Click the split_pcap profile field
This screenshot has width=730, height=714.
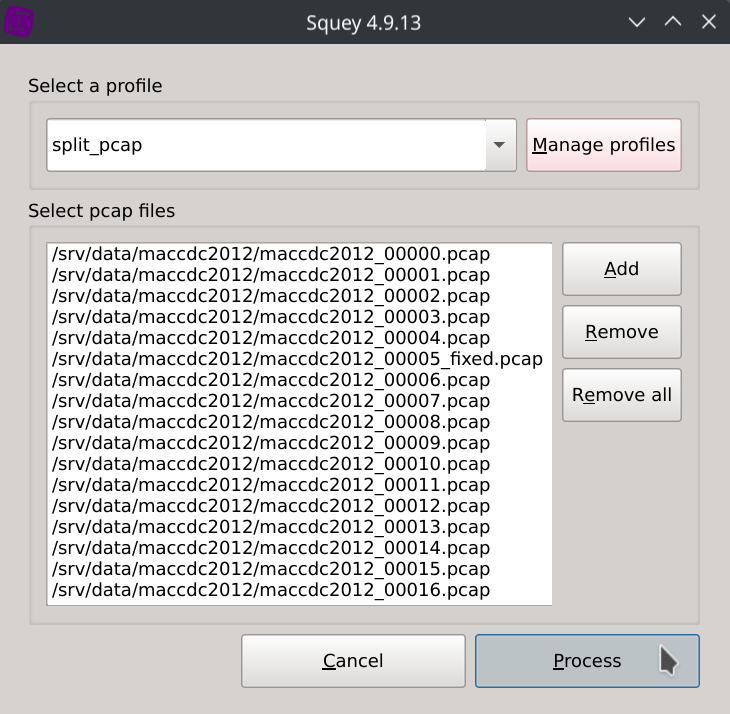click(x=265, y=145)
